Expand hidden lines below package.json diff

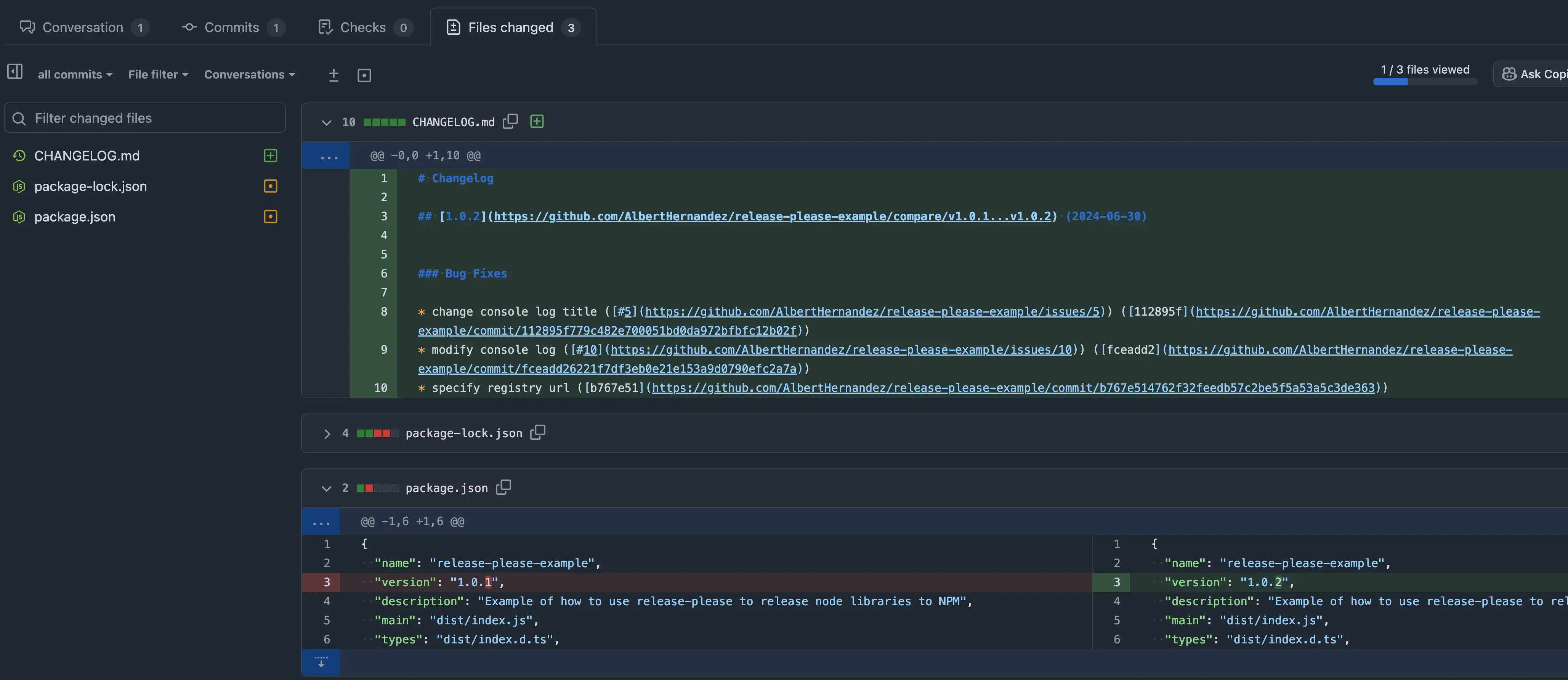[x=321, y=662]
